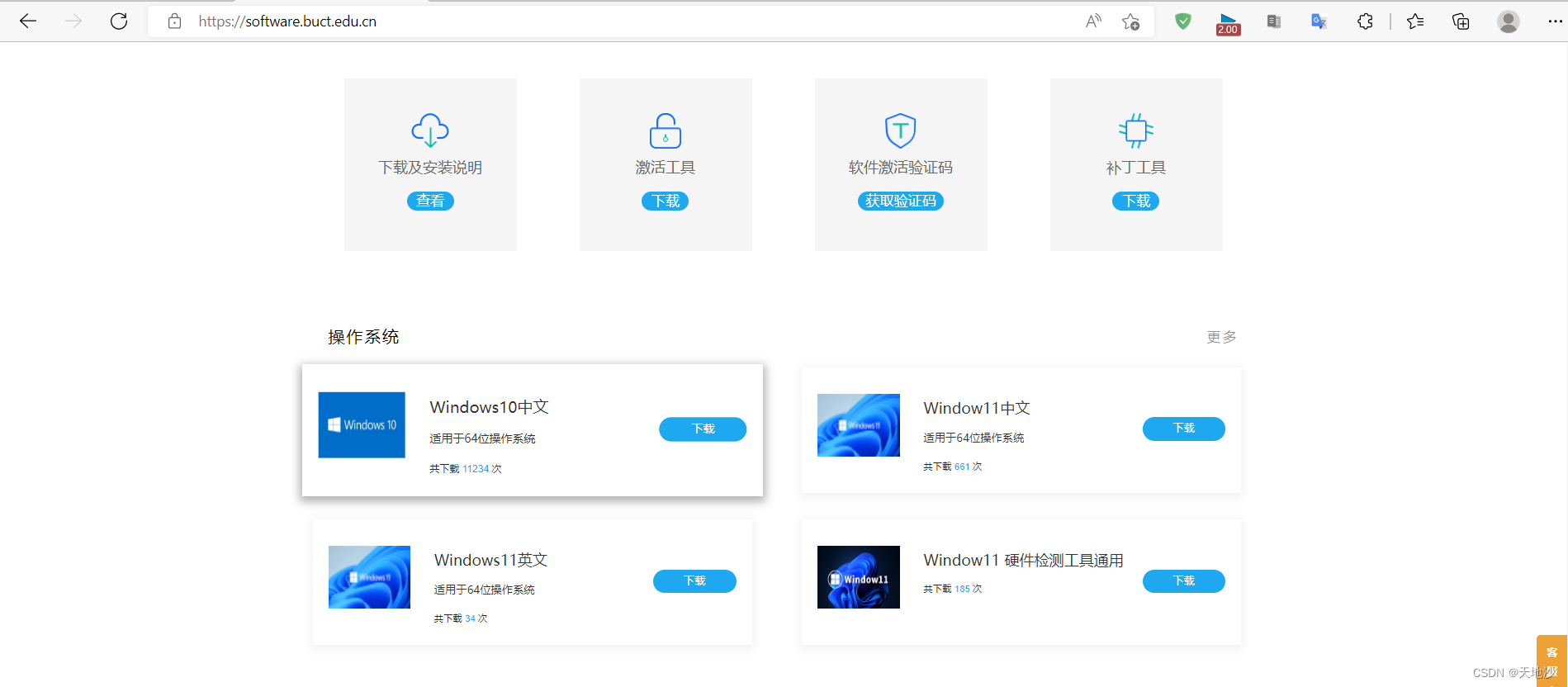Click the browser forward arrow
Viewport: 1568px width, 687px height.
pyautogui.click(x=73, y=21)
